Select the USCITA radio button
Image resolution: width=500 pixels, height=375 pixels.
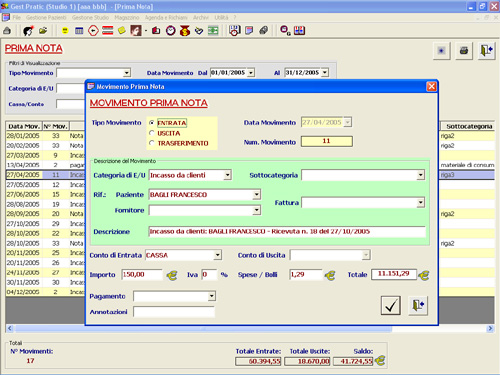coord(152,133)
